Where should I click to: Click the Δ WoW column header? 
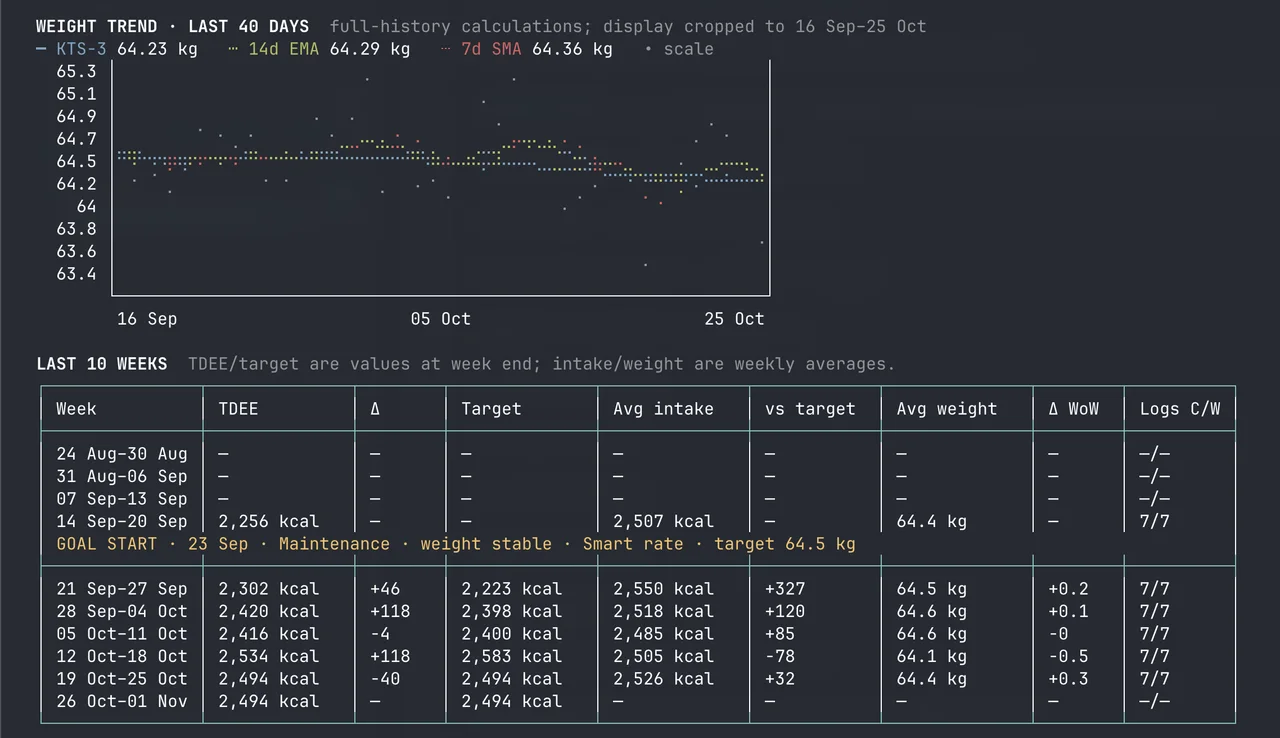[1073, 409]
